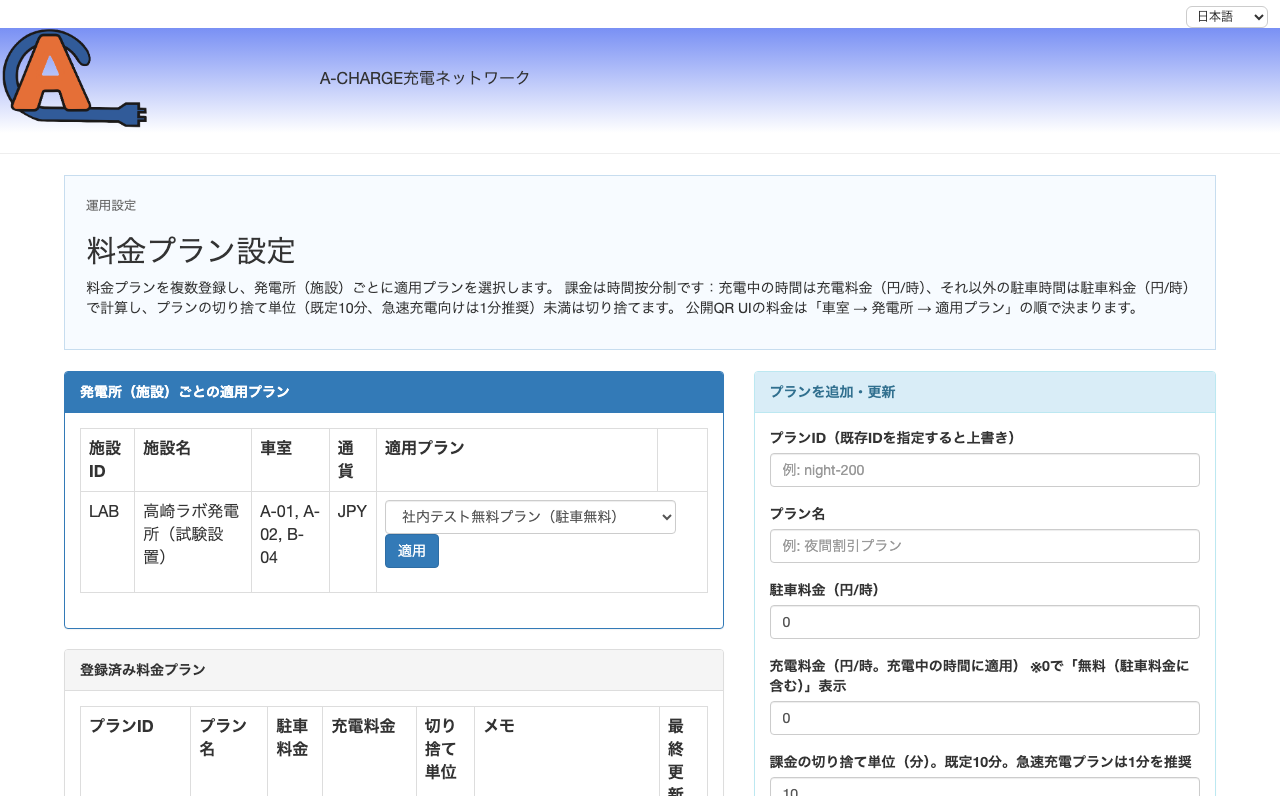Click the プラン名 column header in registered plans
Screen dimensions: 1280x796
tap(229, 752)
